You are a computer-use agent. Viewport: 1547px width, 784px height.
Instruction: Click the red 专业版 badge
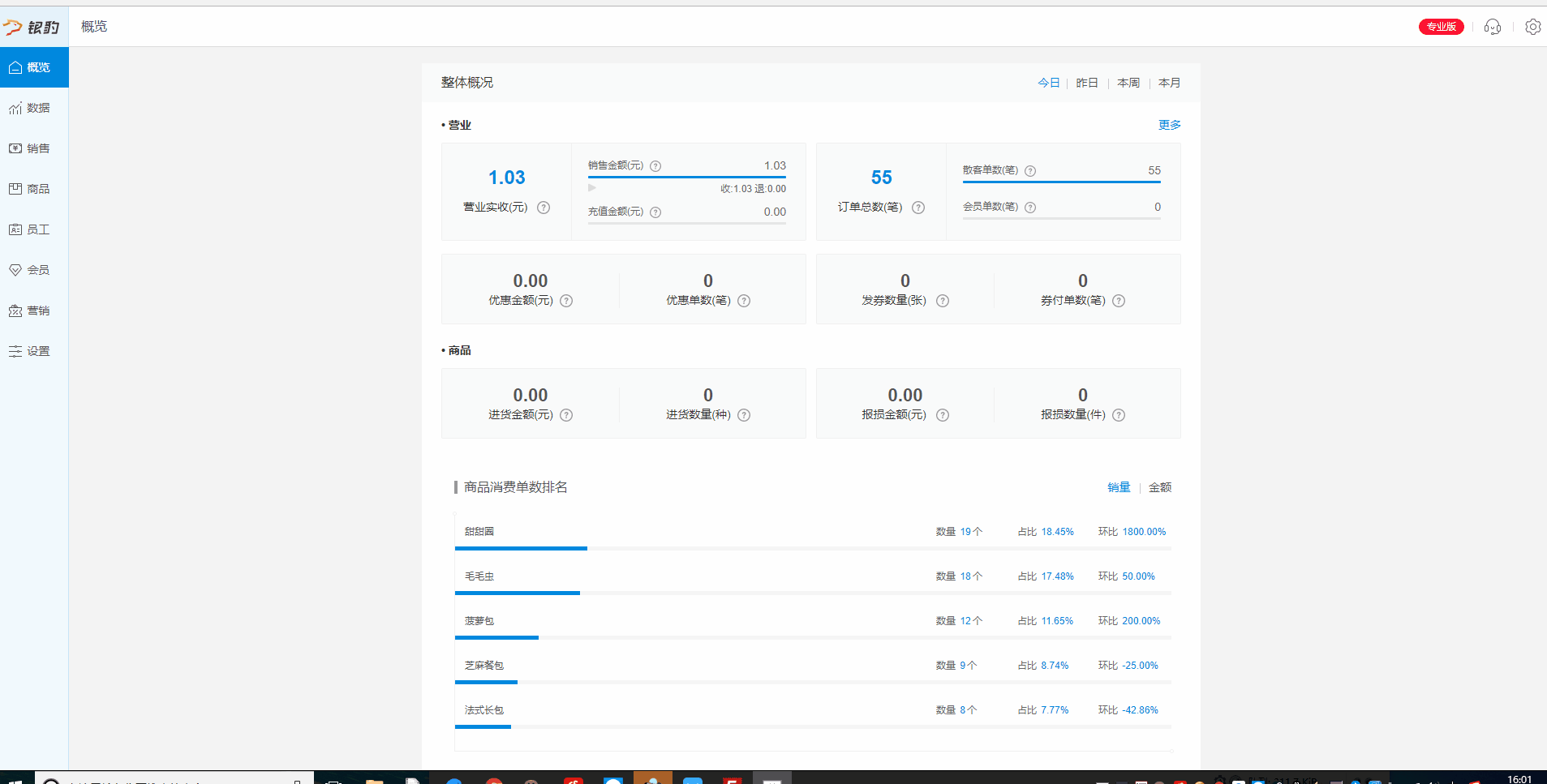tap(1441, 27)
